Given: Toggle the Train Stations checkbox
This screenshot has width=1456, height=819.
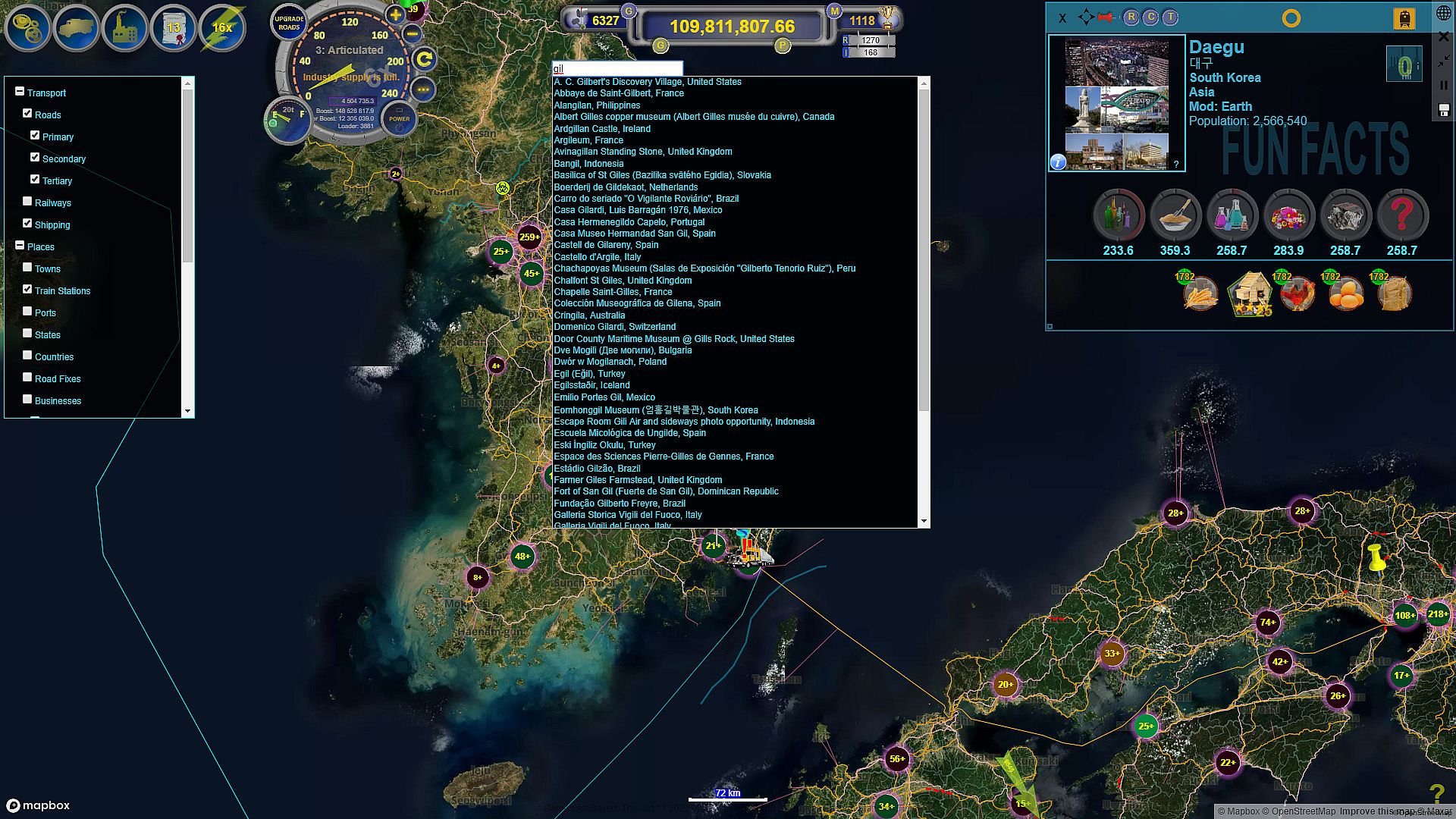Looking at the screenshot, I should pyautogui.click(x=27, y=290).
